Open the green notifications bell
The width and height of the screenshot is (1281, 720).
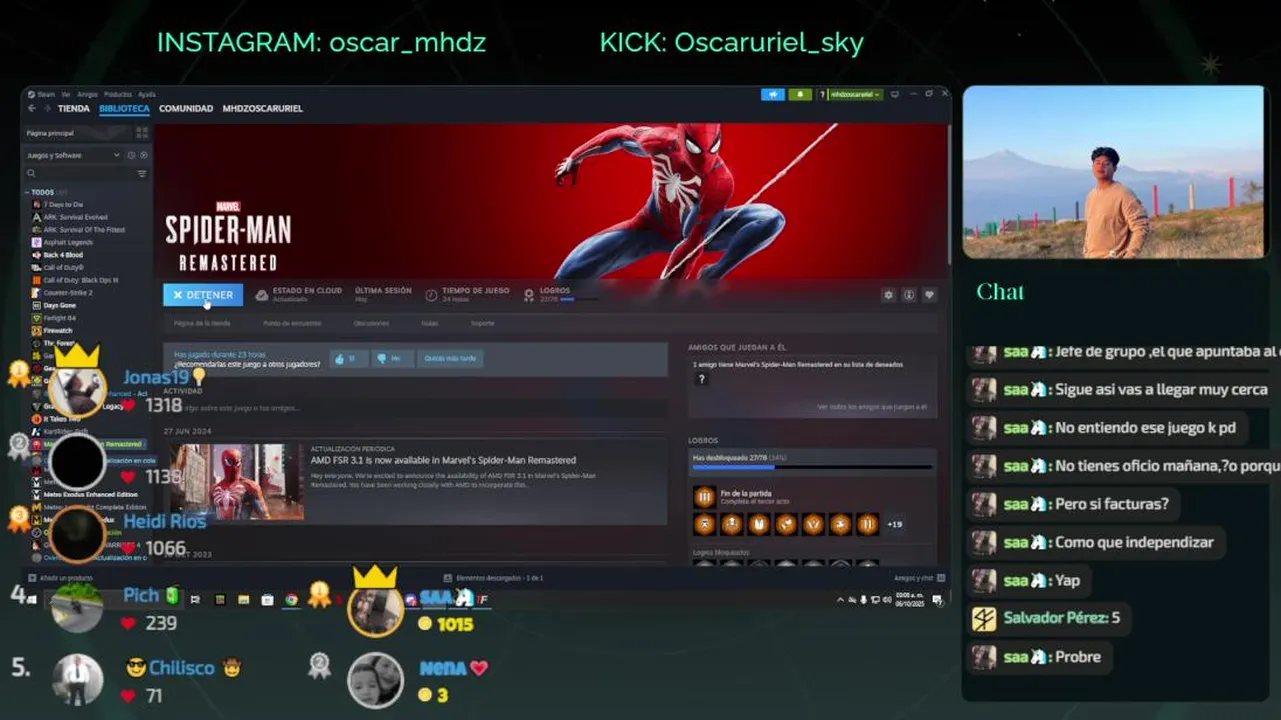coord(800,94)
